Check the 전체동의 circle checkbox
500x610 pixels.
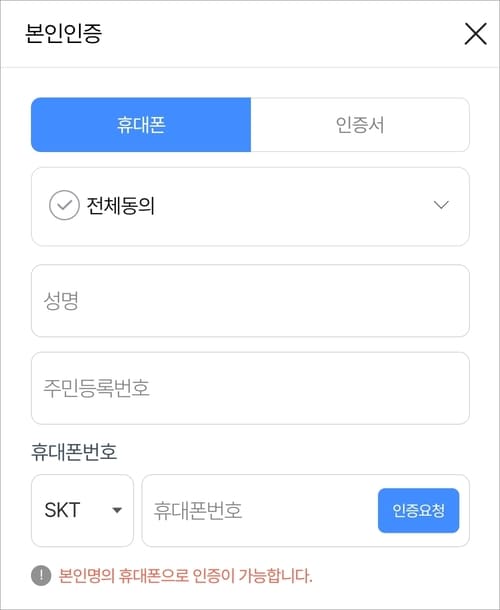(x=64, y=205)
